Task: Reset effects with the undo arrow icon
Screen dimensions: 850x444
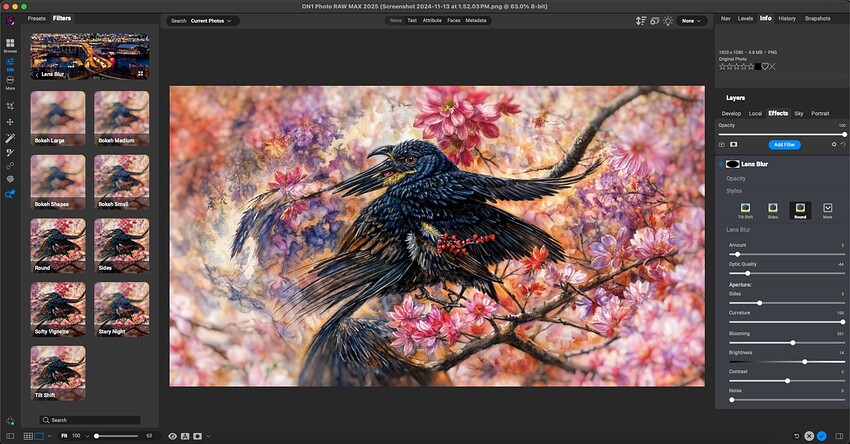Action: pos(843,145)
